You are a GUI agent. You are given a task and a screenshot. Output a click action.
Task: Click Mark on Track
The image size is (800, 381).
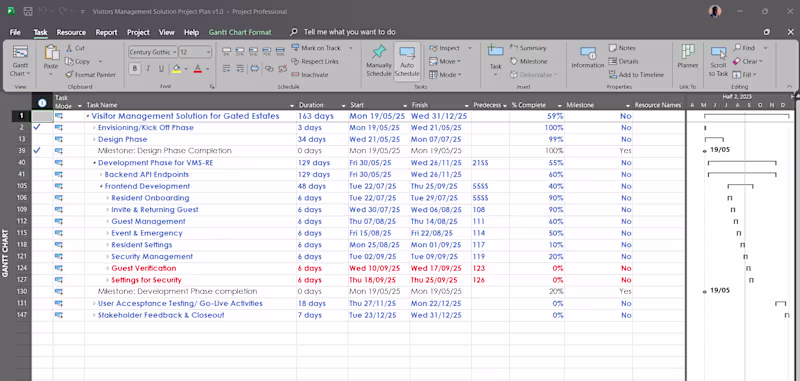tap(316, 48)
